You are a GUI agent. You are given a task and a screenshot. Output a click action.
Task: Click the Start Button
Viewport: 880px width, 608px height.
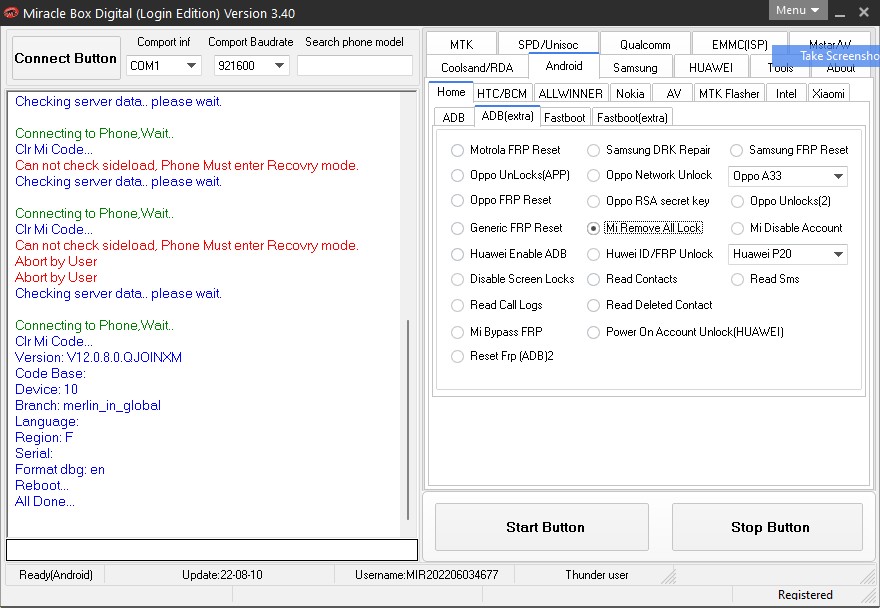click(x=542, y=527)
